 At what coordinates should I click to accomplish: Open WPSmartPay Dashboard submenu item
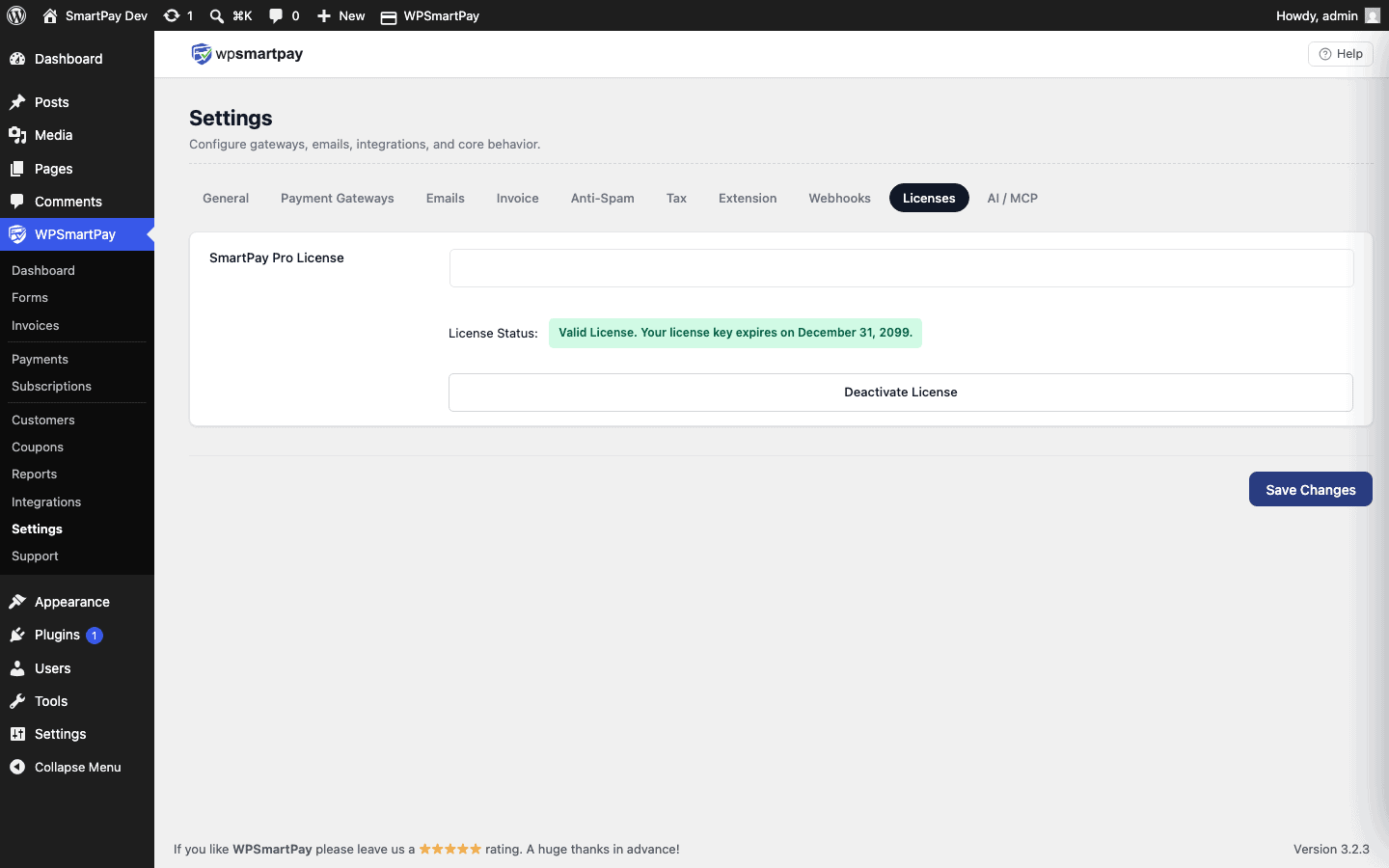[x=43, y=271]
